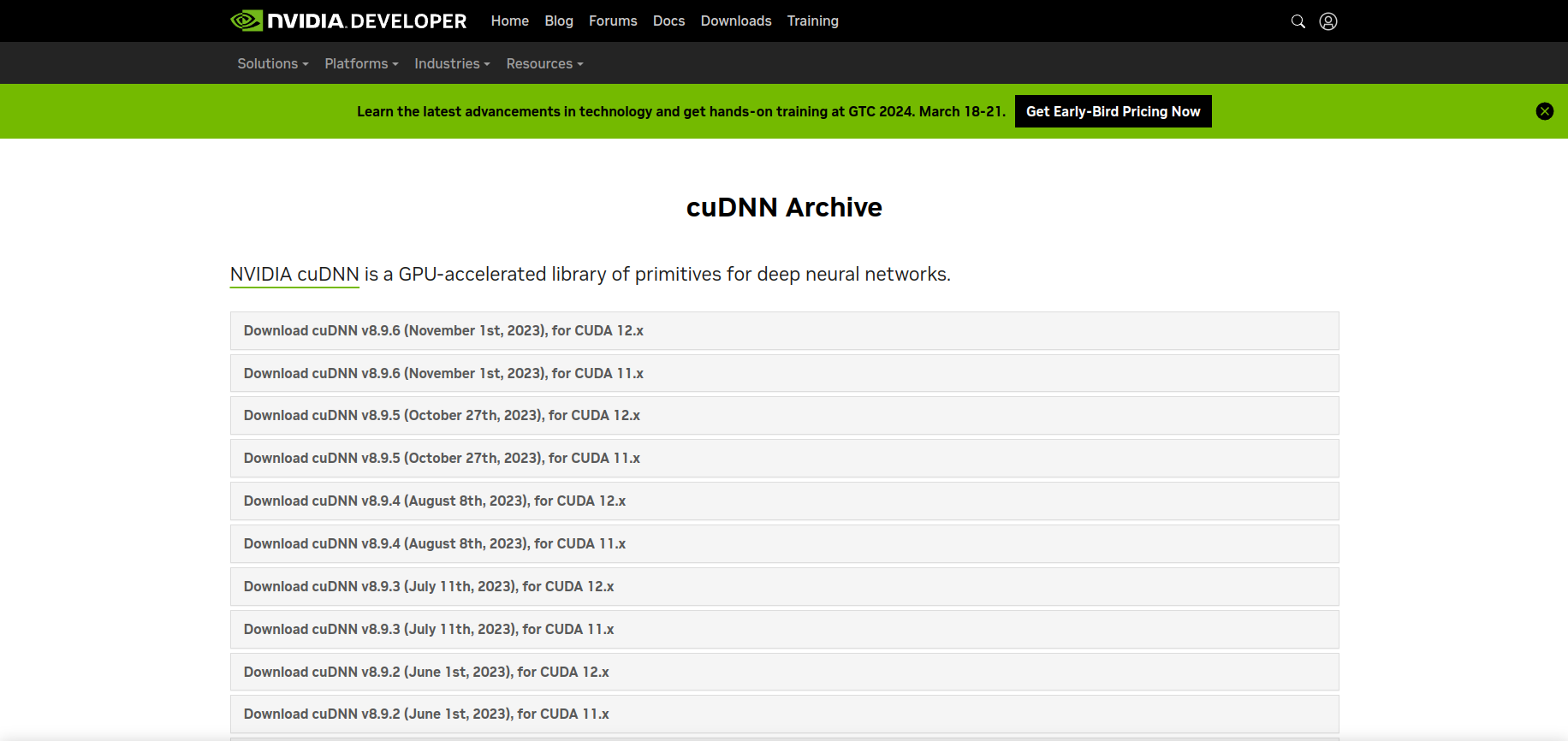
Task: Expand the Resources dropdown
Action: coord(544,63)
